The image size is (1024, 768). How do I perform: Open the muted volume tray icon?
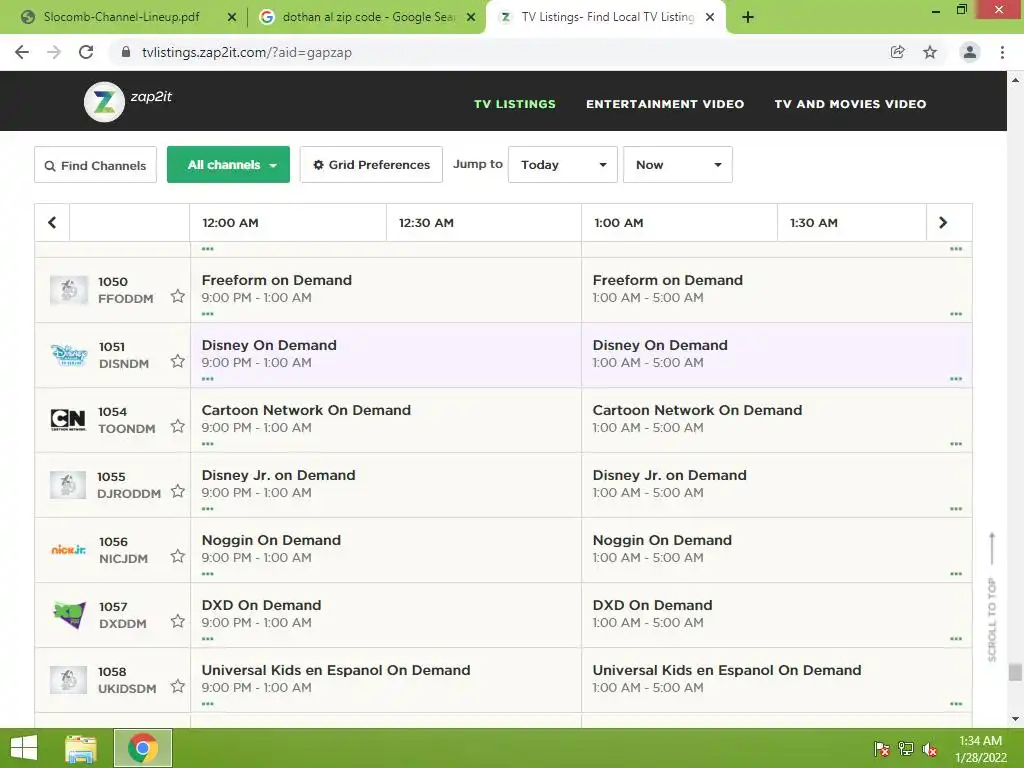[930, 749]
